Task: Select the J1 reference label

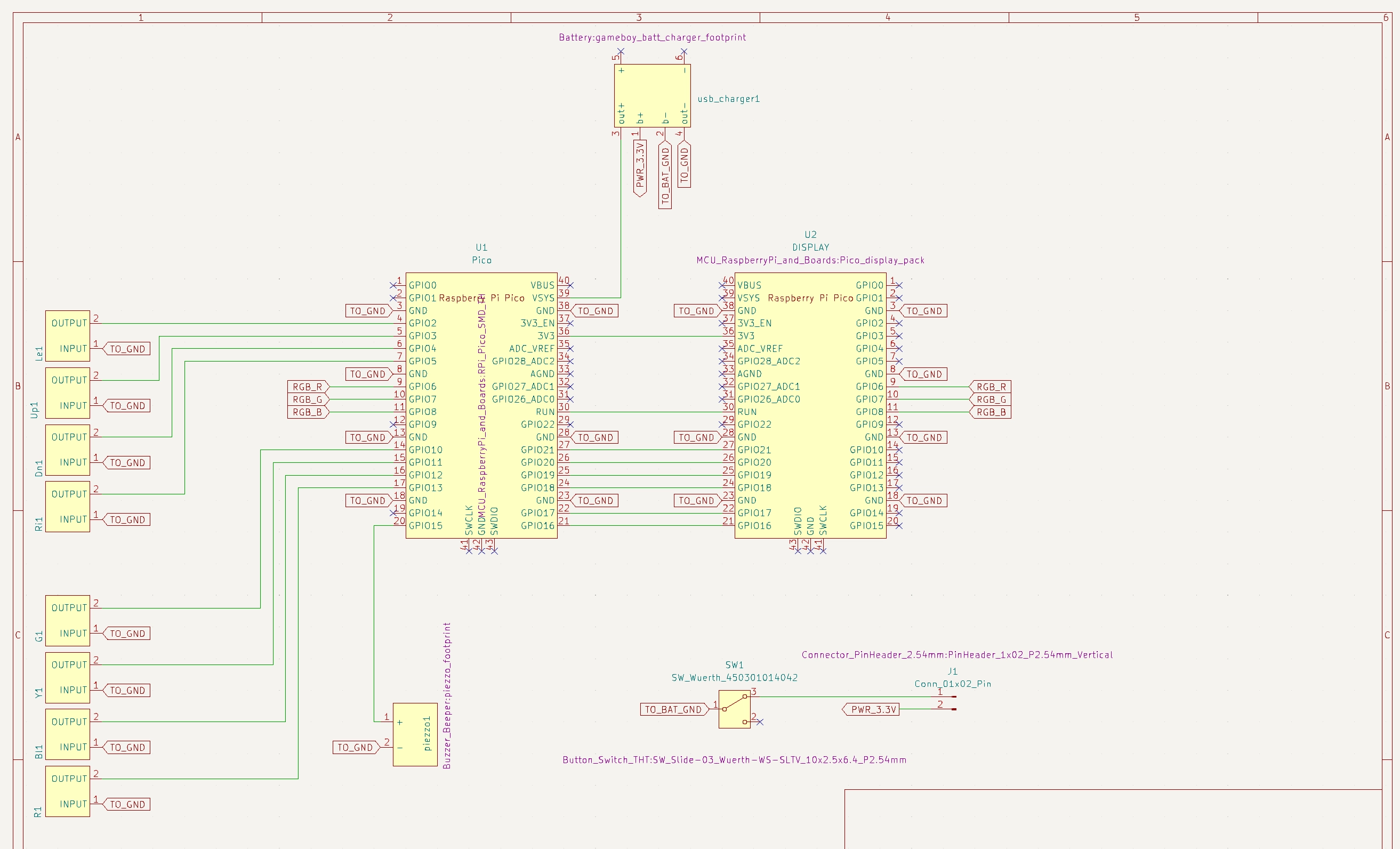Action: tap(953, 671)
